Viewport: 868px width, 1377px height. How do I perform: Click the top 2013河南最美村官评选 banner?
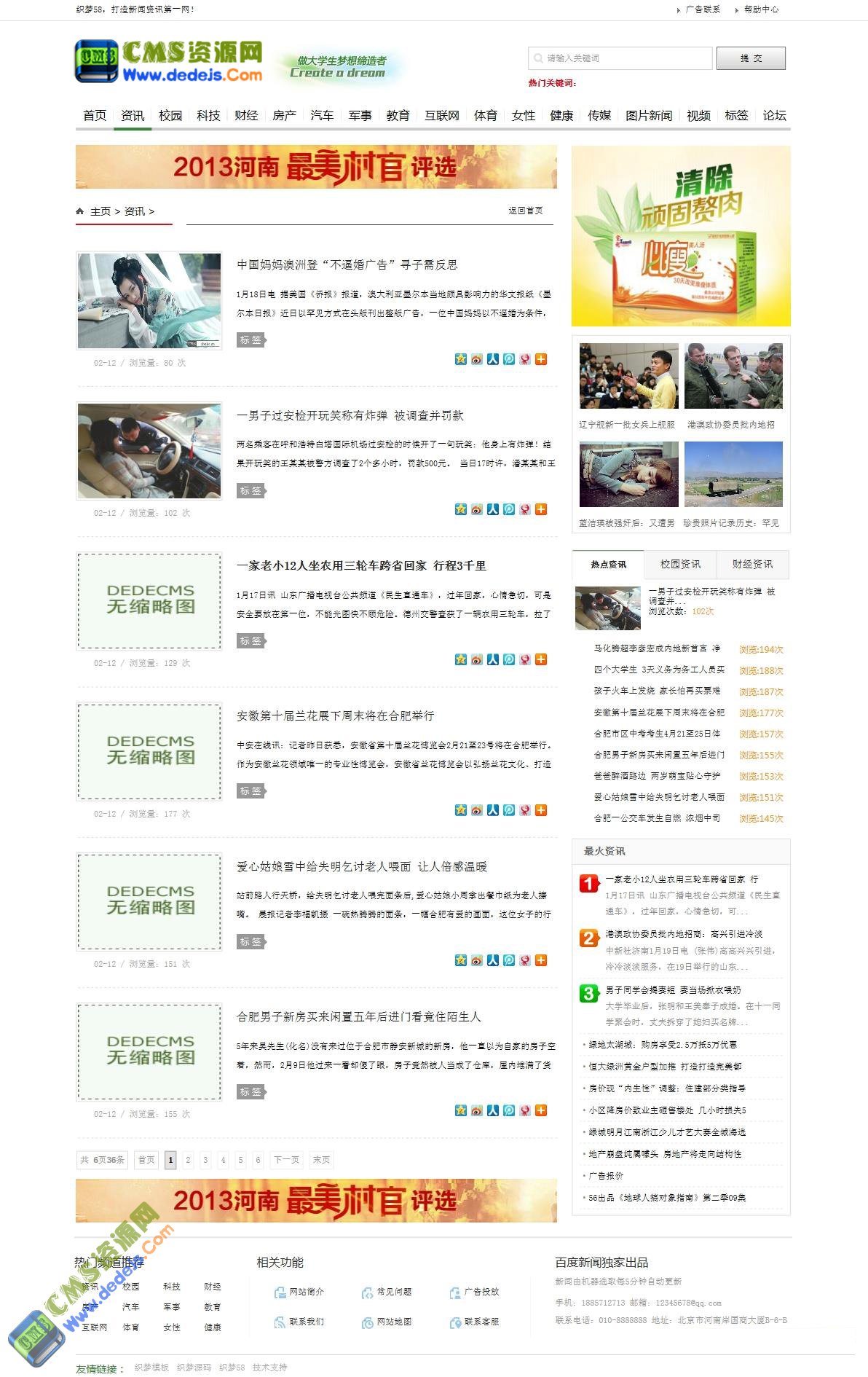coord(316,167)
